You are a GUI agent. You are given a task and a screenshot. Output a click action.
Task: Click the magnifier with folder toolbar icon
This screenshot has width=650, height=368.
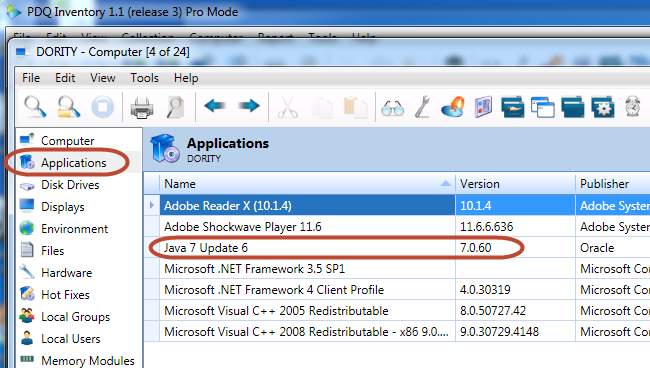(68, 107)
